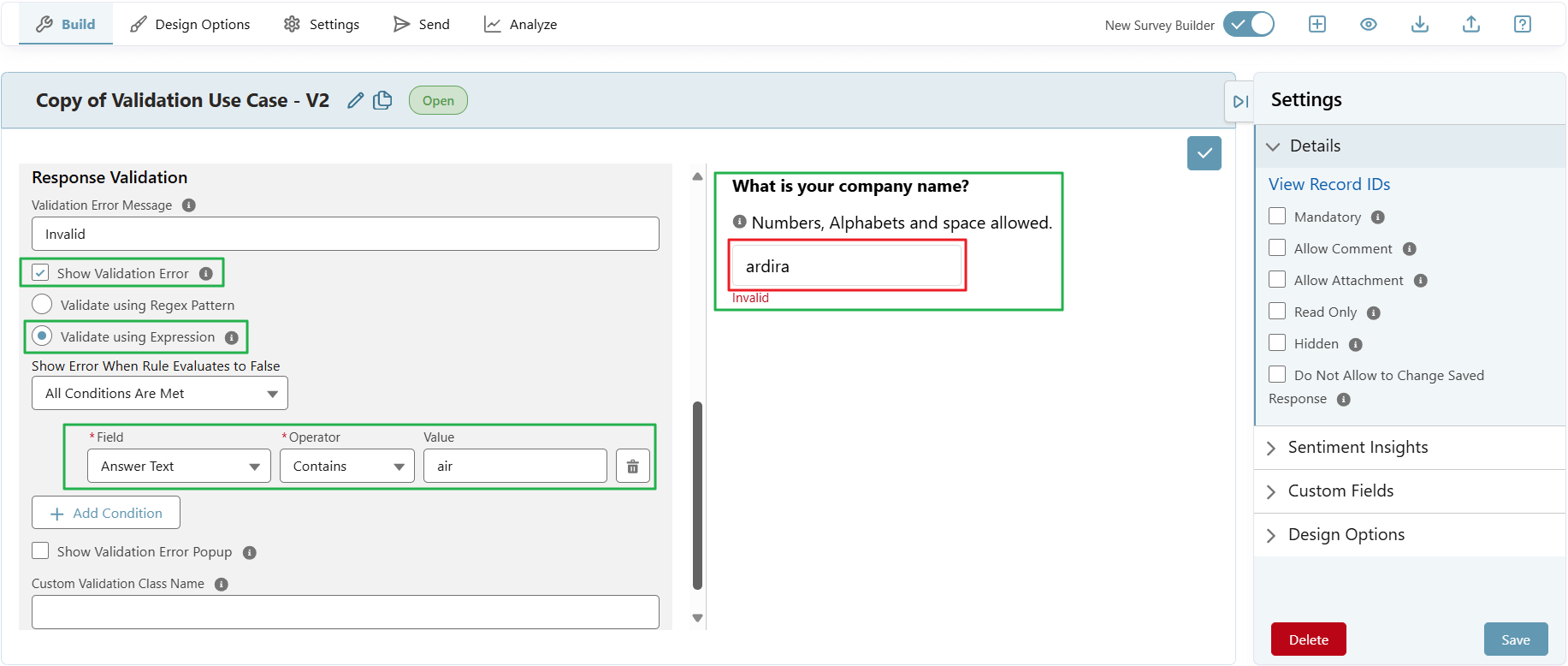1568x666 pixels.
Task: Click info icon beside Validation Error Message
Action: (x=189, y=205)
